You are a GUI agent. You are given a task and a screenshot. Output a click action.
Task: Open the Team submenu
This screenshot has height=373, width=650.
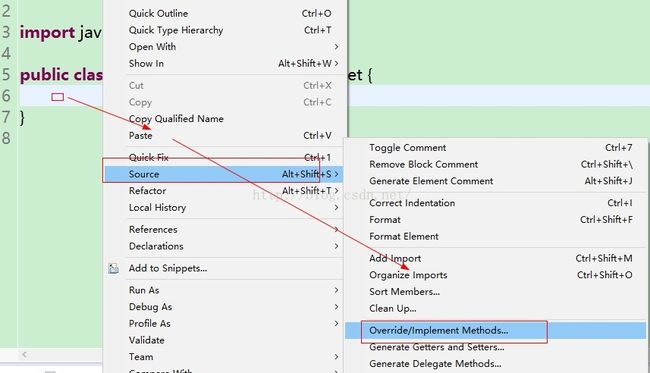(x=224, y=357)
